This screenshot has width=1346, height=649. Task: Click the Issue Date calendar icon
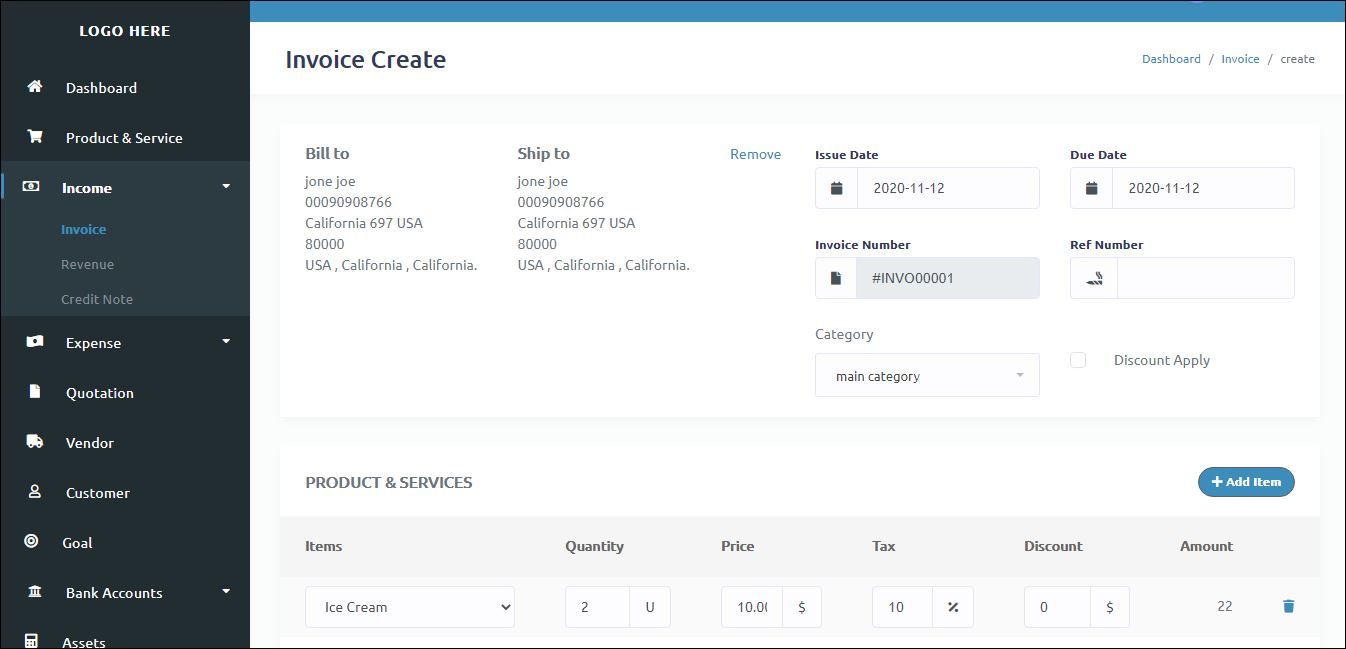(836, 188)
